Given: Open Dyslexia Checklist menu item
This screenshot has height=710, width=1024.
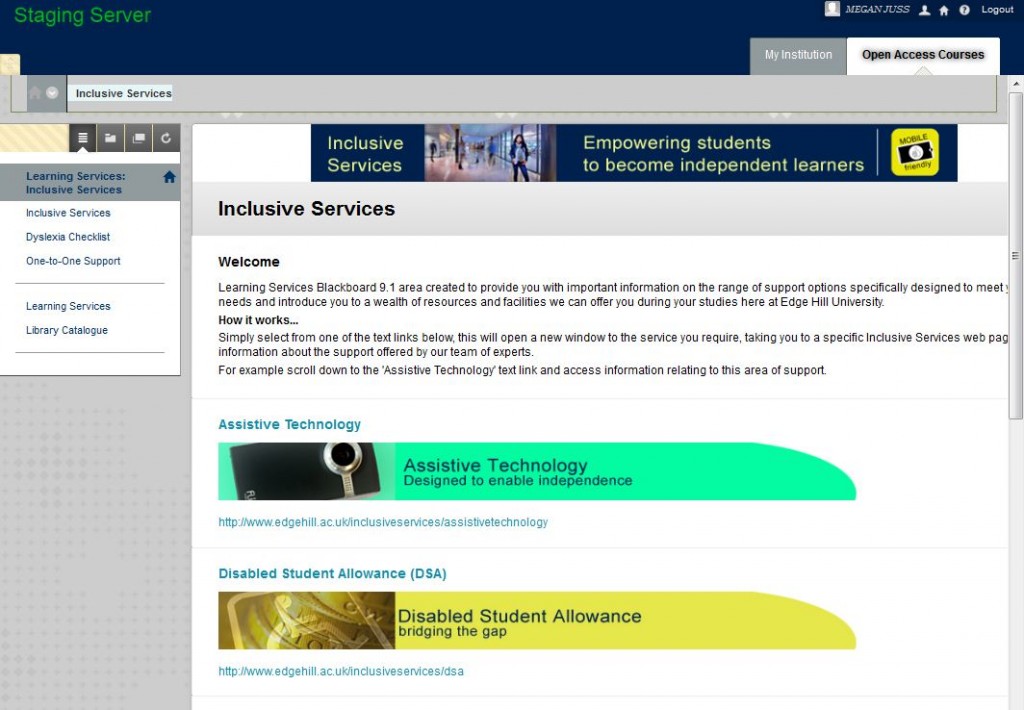Looking at the screenshot, I should coord(68,237).
